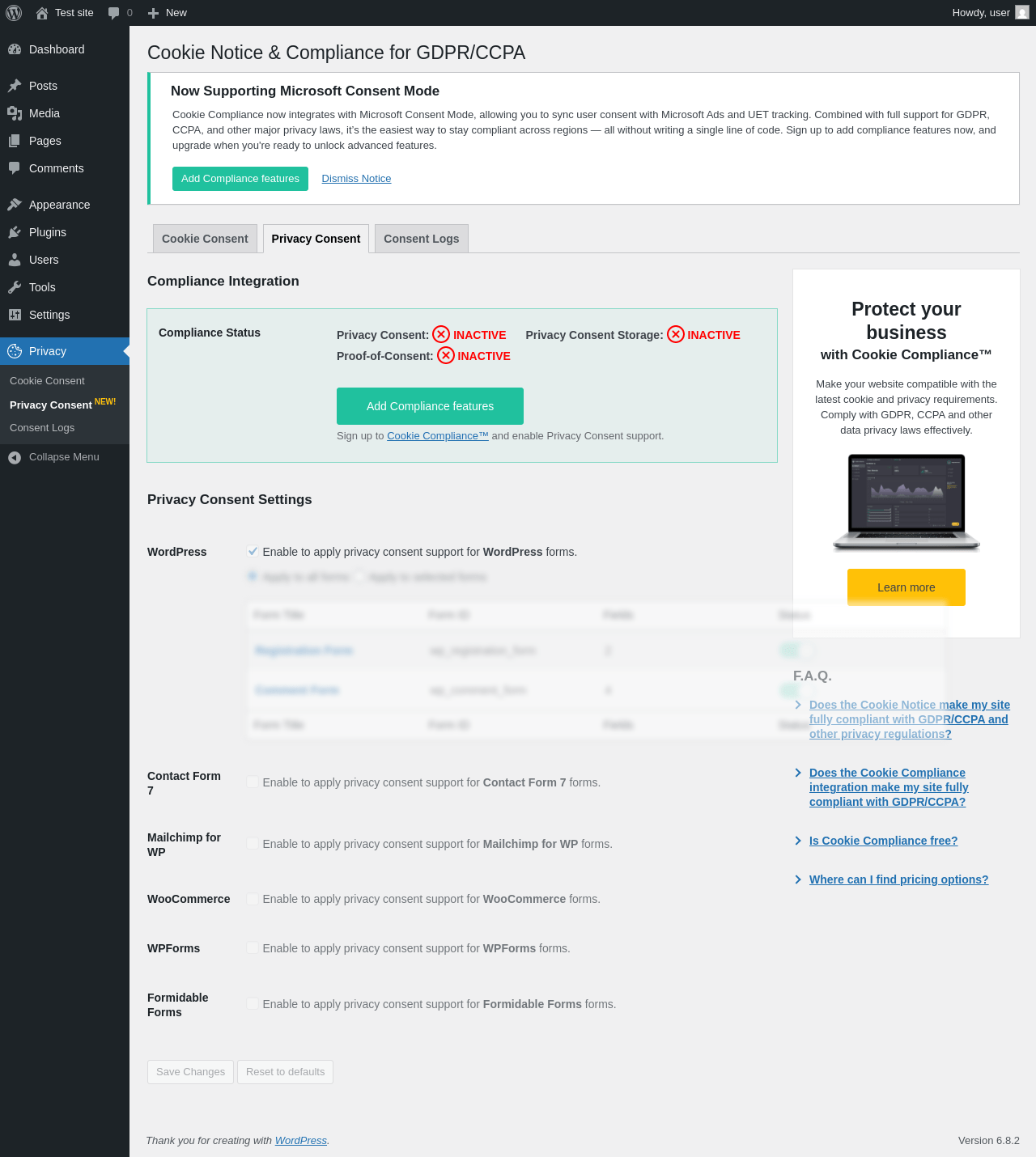Open the Settings menu label
The height and width of the screenshot is (1157, 1036).
[49, 315]
